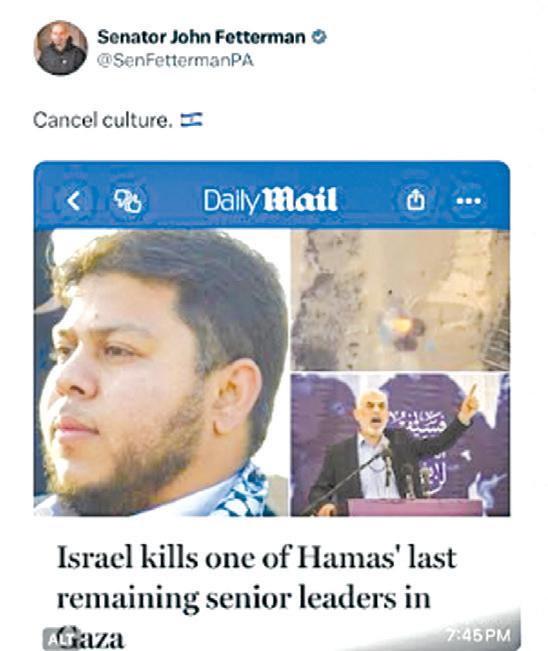Click the Israel flag emoji
Image resolution: width=548 pixels, height=651 pixels.
191,120
